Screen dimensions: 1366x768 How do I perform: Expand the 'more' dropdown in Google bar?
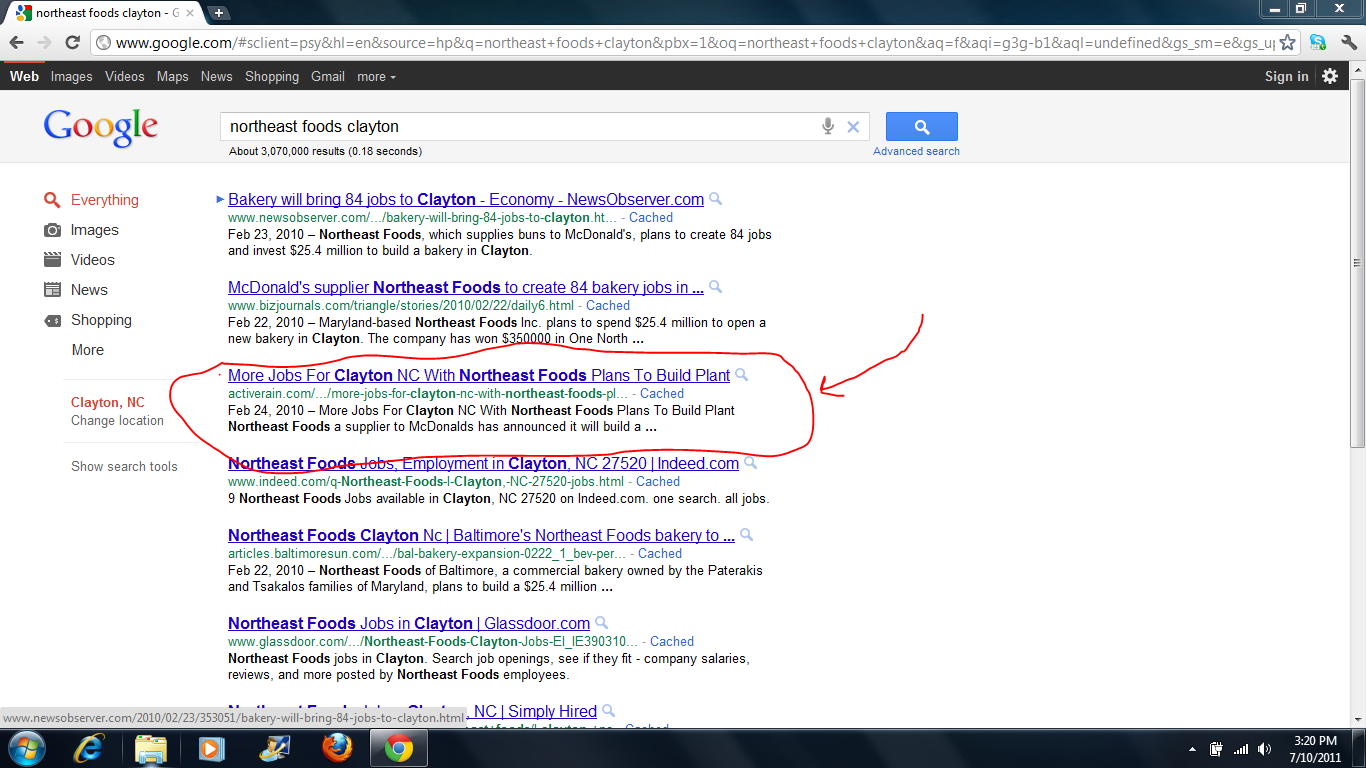376,76
